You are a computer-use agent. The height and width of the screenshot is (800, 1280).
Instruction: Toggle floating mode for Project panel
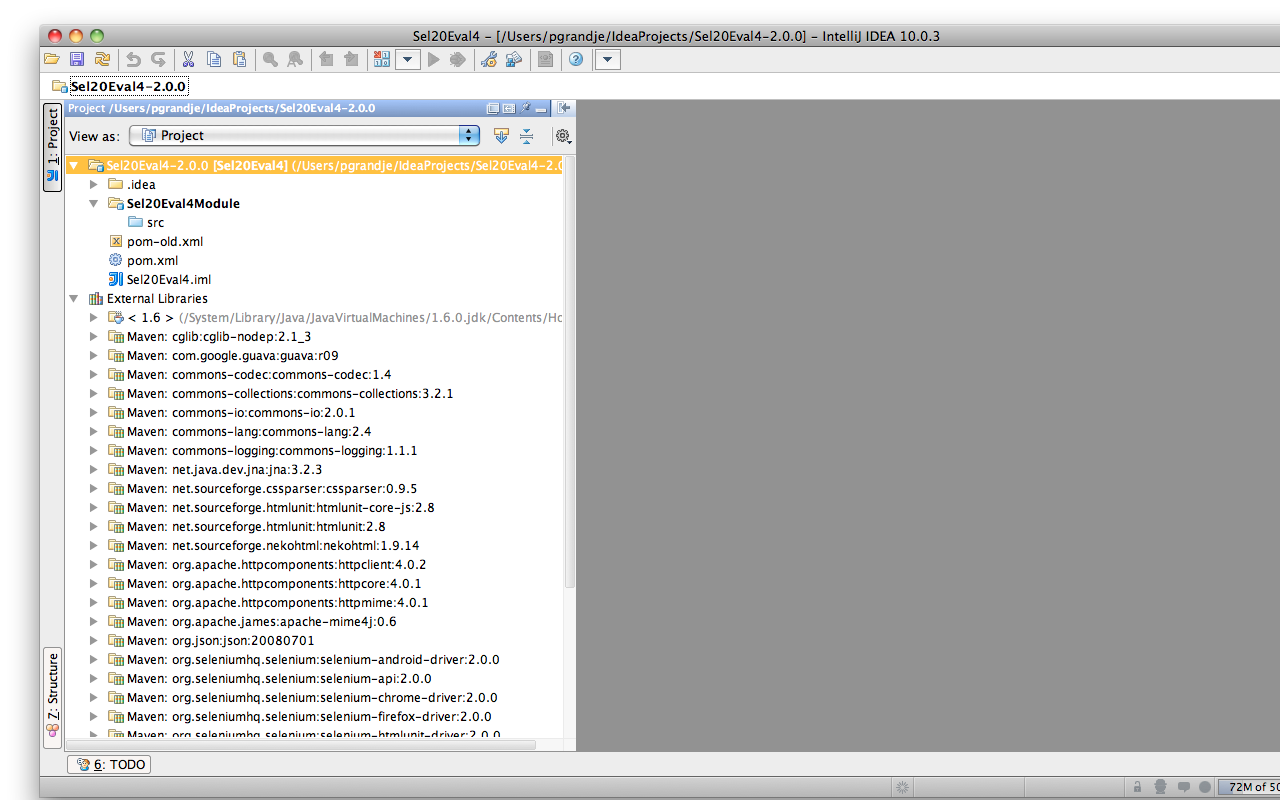point(492,108)
